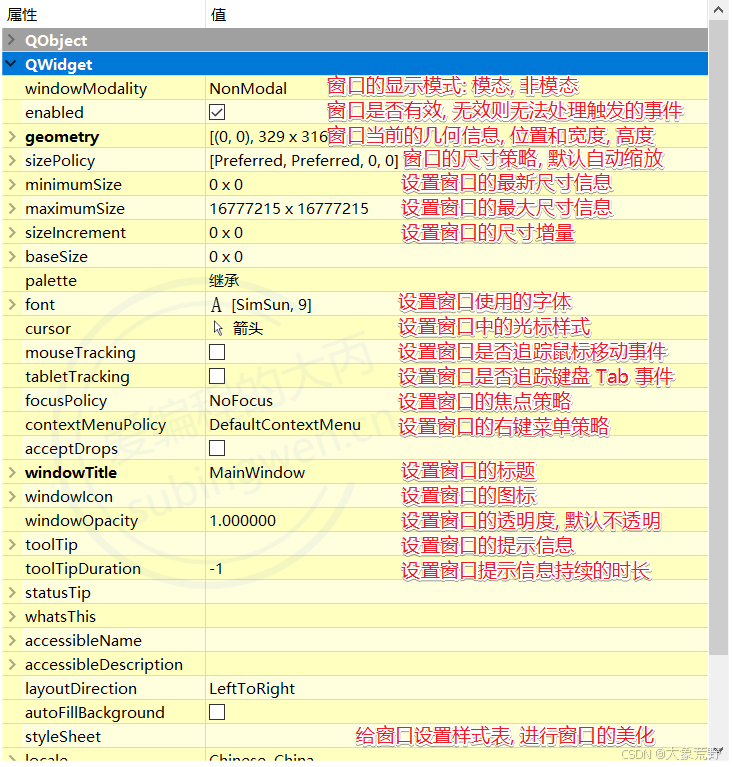Screen dimensions: 732x767
Task: Expand the sizePolicy property
Action: [x=12, y=160]
